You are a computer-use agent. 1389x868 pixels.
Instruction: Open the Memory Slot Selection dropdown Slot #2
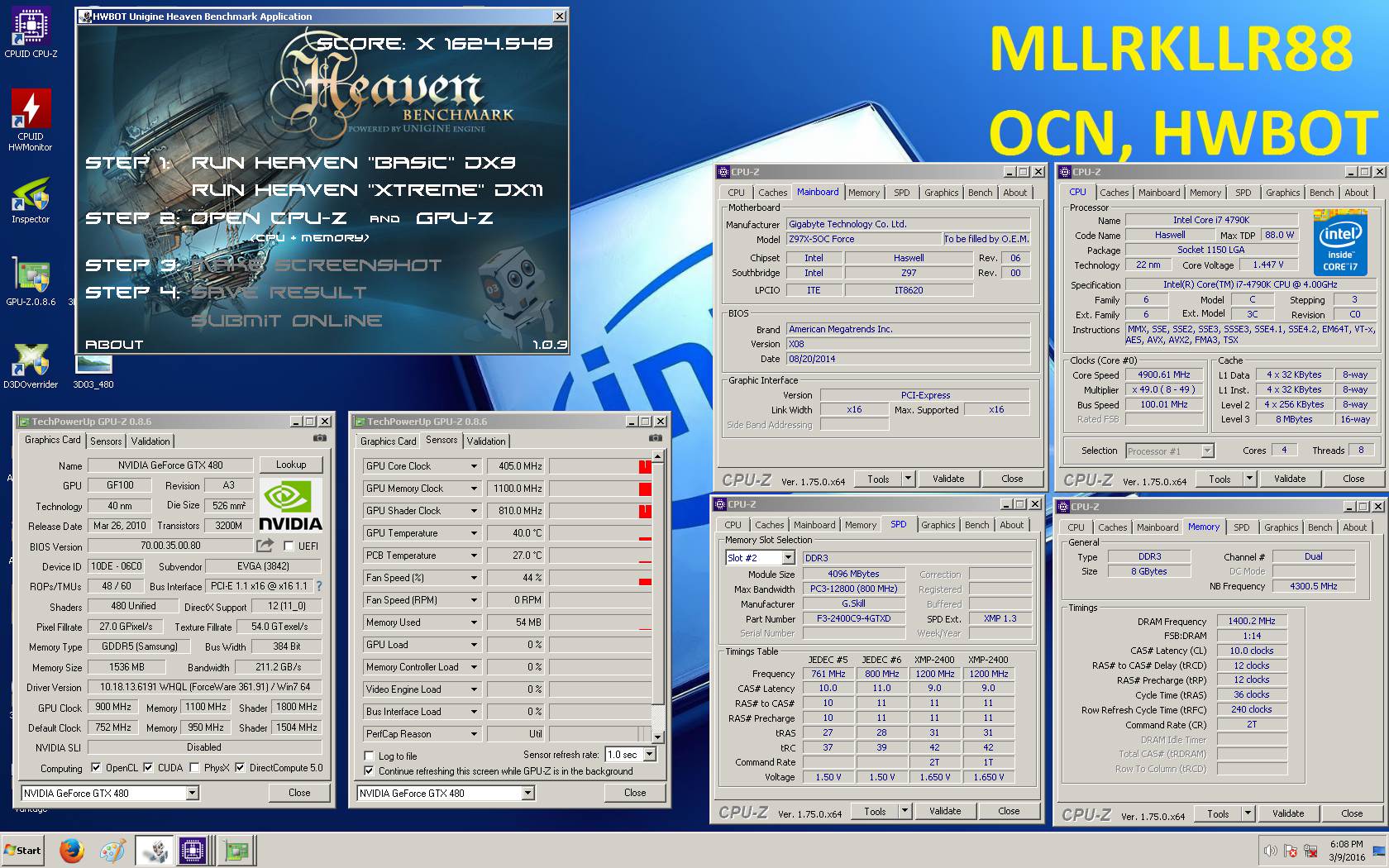click(788, 558)
